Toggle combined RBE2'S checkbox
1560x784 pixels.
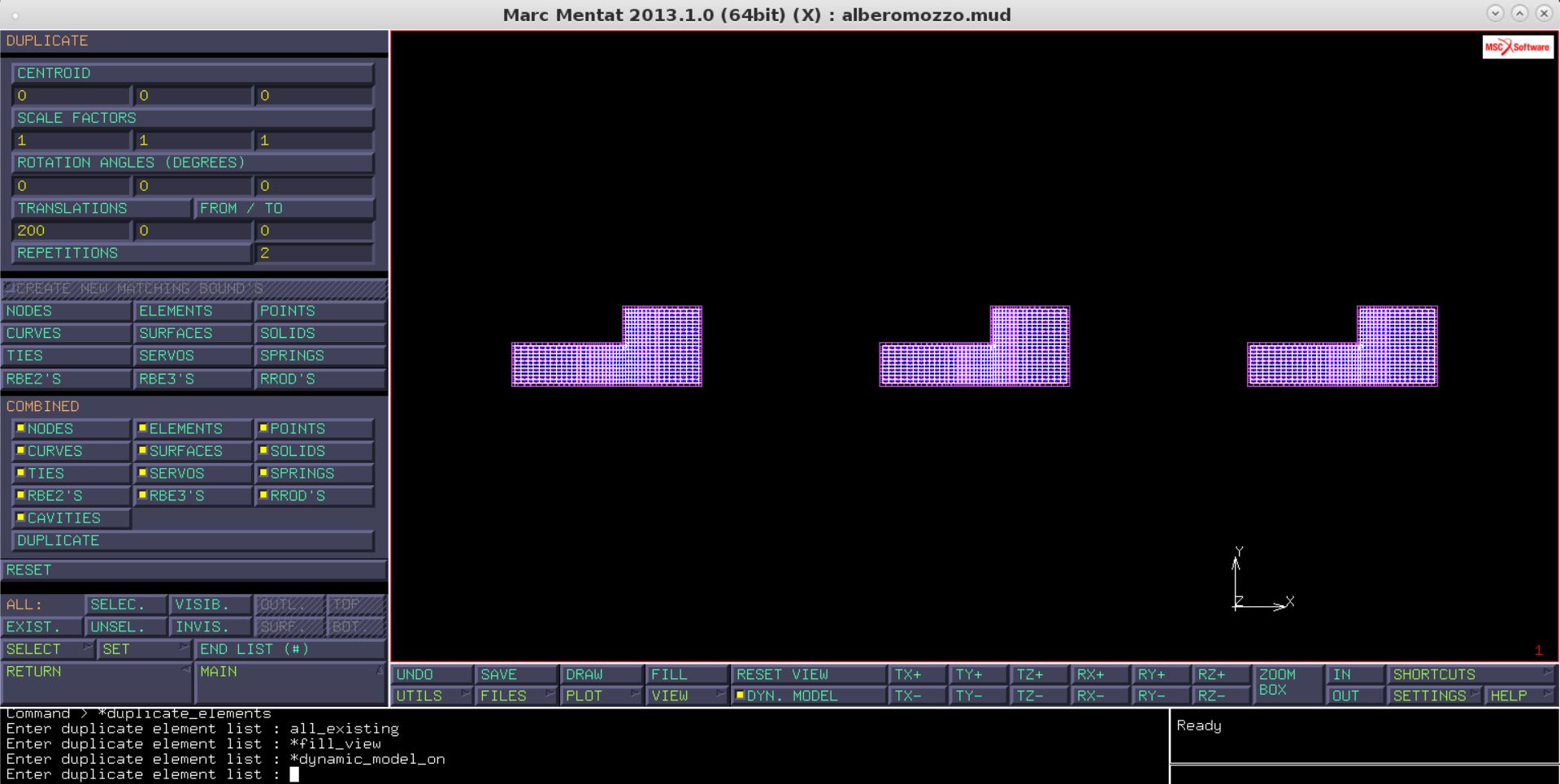click(71, 496)
